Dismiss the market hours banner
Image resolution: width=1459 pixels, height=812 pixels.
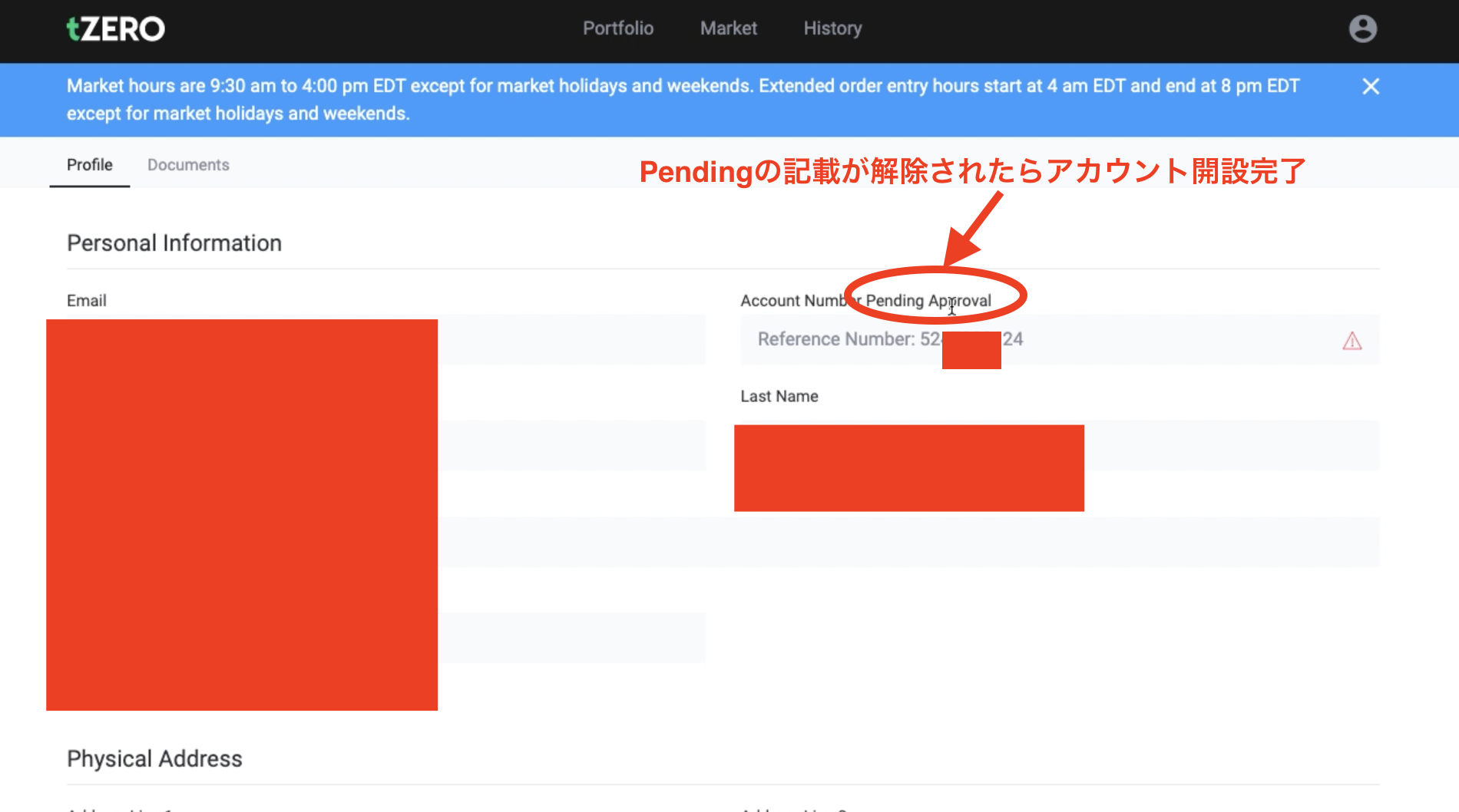(x=1371, y=86)
